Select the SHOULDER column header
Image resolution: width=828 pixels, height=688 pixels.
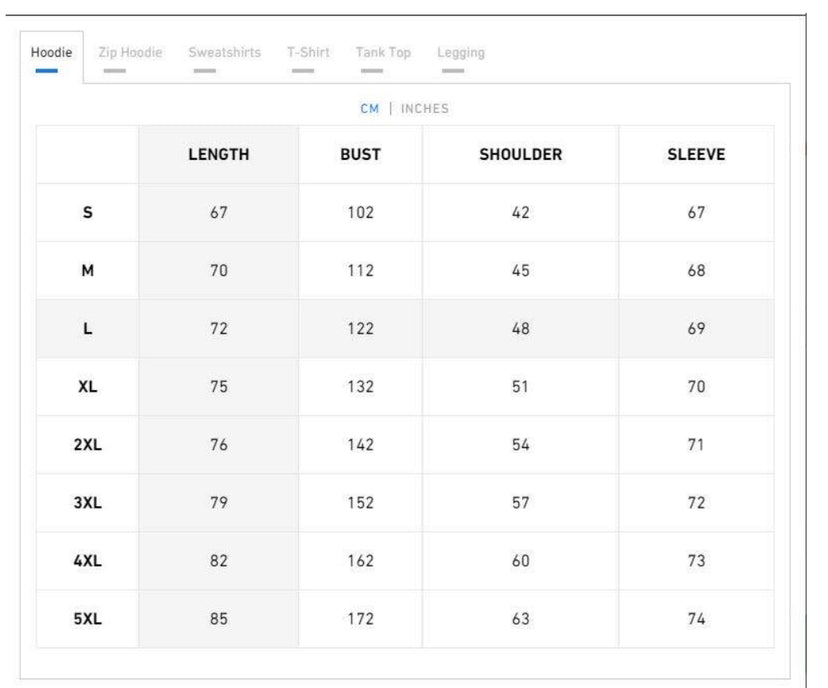click(x=520, y=155)
